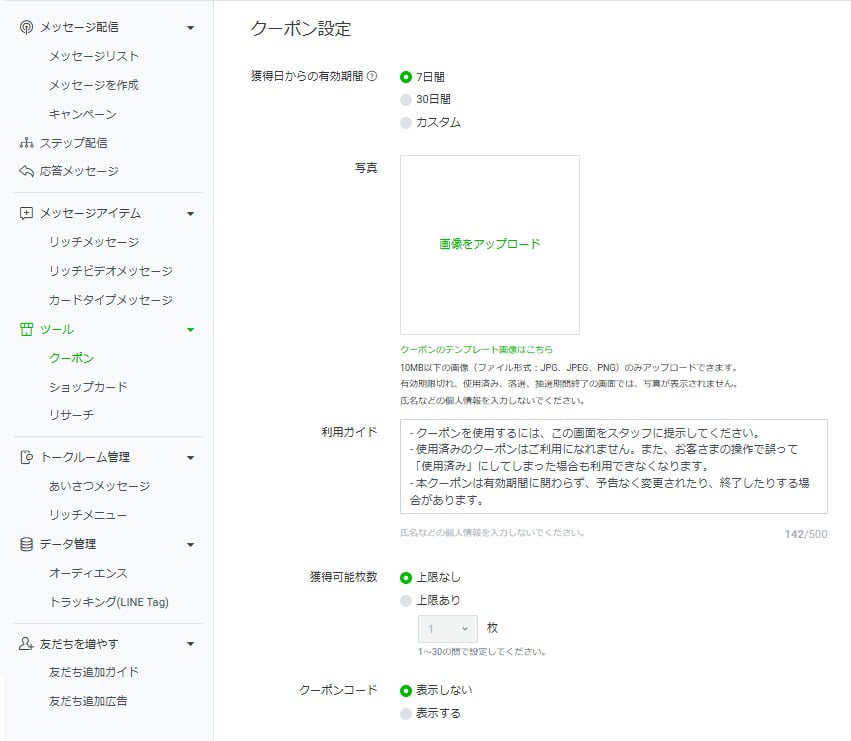Collapse the トークルーム管理 section arrow
Image resolution: width=851 pixels, height=741 pixels.
(190, 458)
